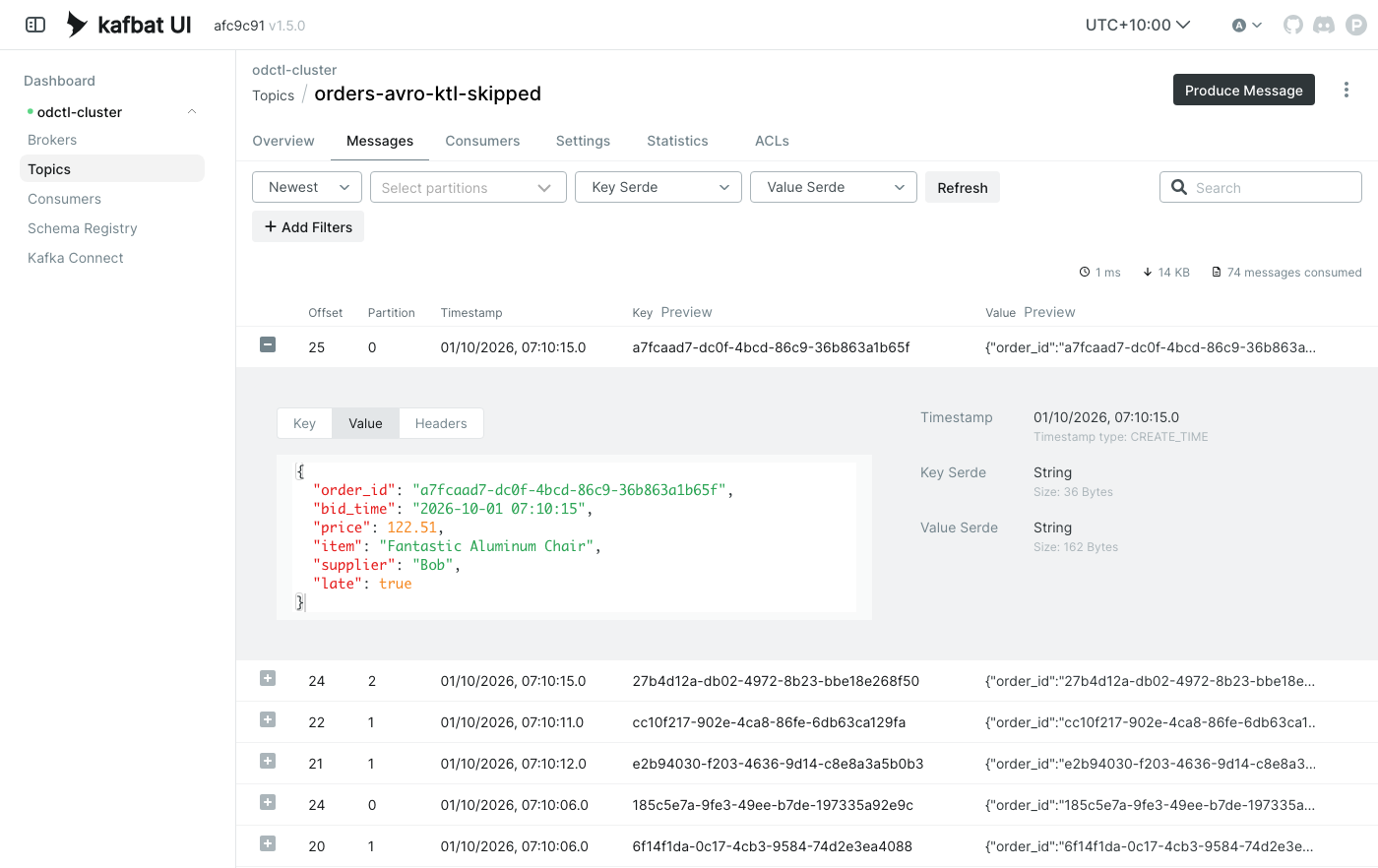Show the Headers tab of the message
This screenshot has height=868, width=1378.
click(441, 423)
